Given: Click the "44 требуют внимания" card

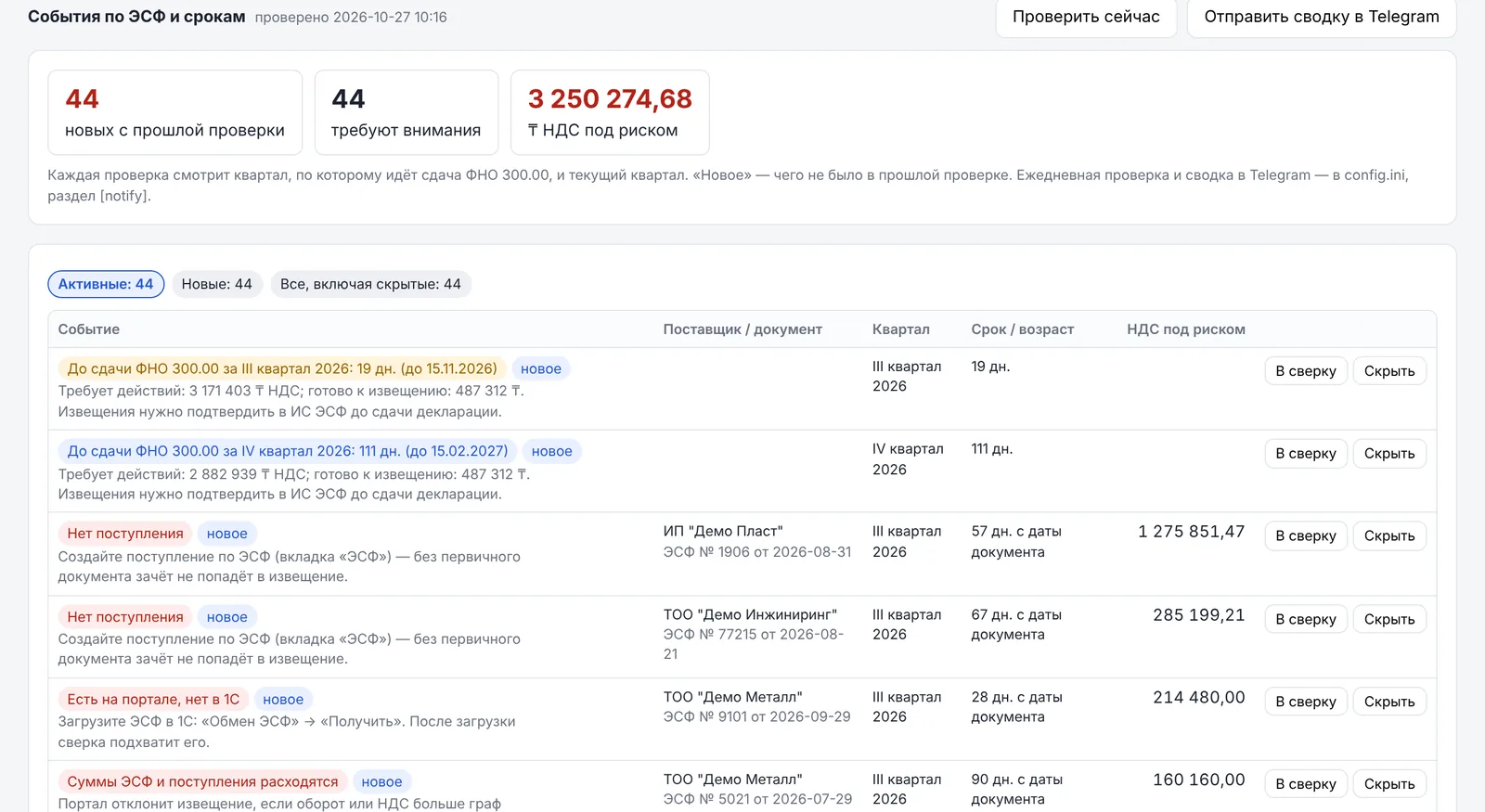Looking at the screenshot, I should pos(406,112).
